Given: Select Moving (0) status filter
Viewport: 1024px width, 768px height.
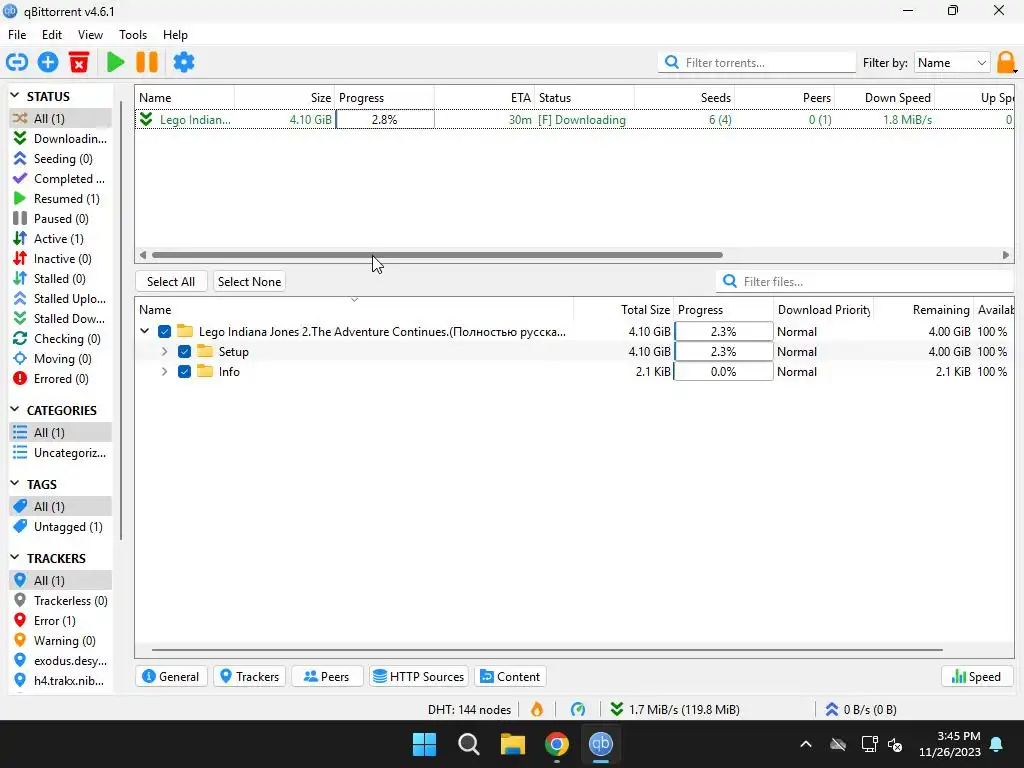Looking at the screenshot, I should pyautogui.click(x=60, y=359).
